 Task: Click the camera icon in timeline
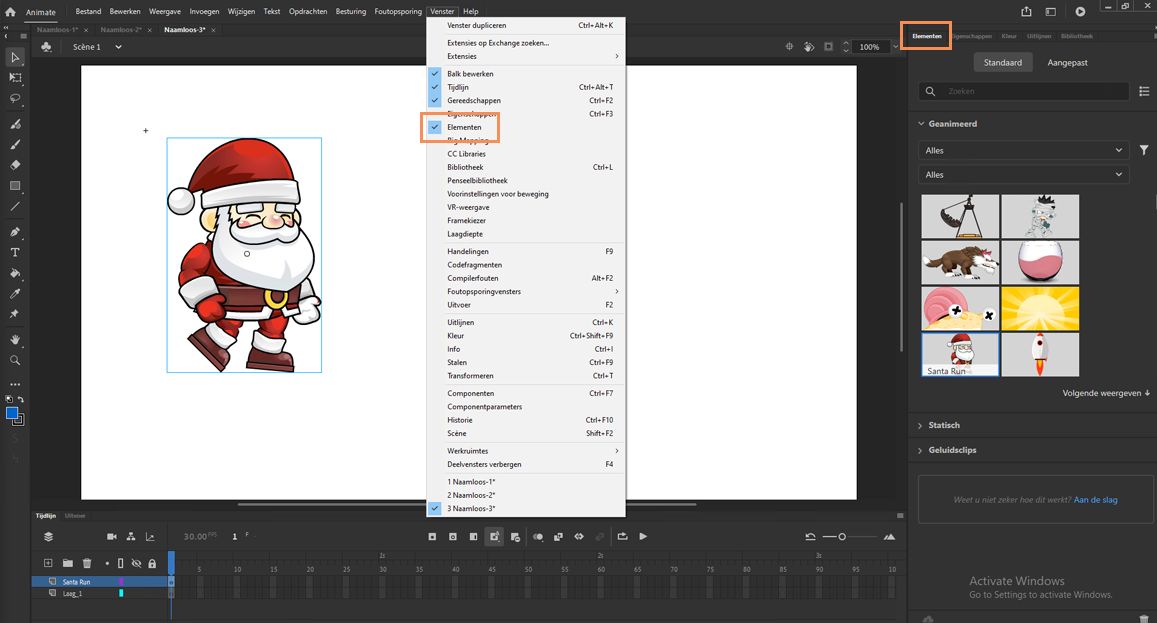pyautogui.click(x=111, y=537)
